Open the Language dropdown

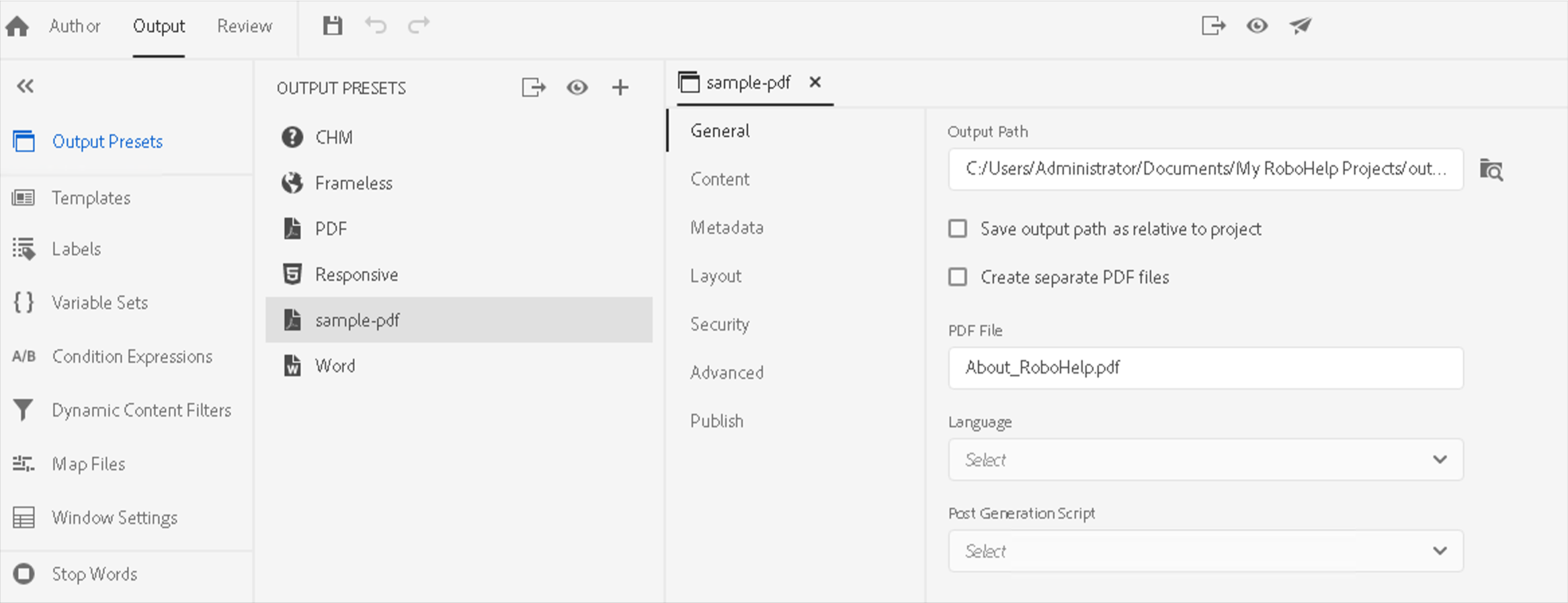pyautogui.click(x=1205, y=460)
